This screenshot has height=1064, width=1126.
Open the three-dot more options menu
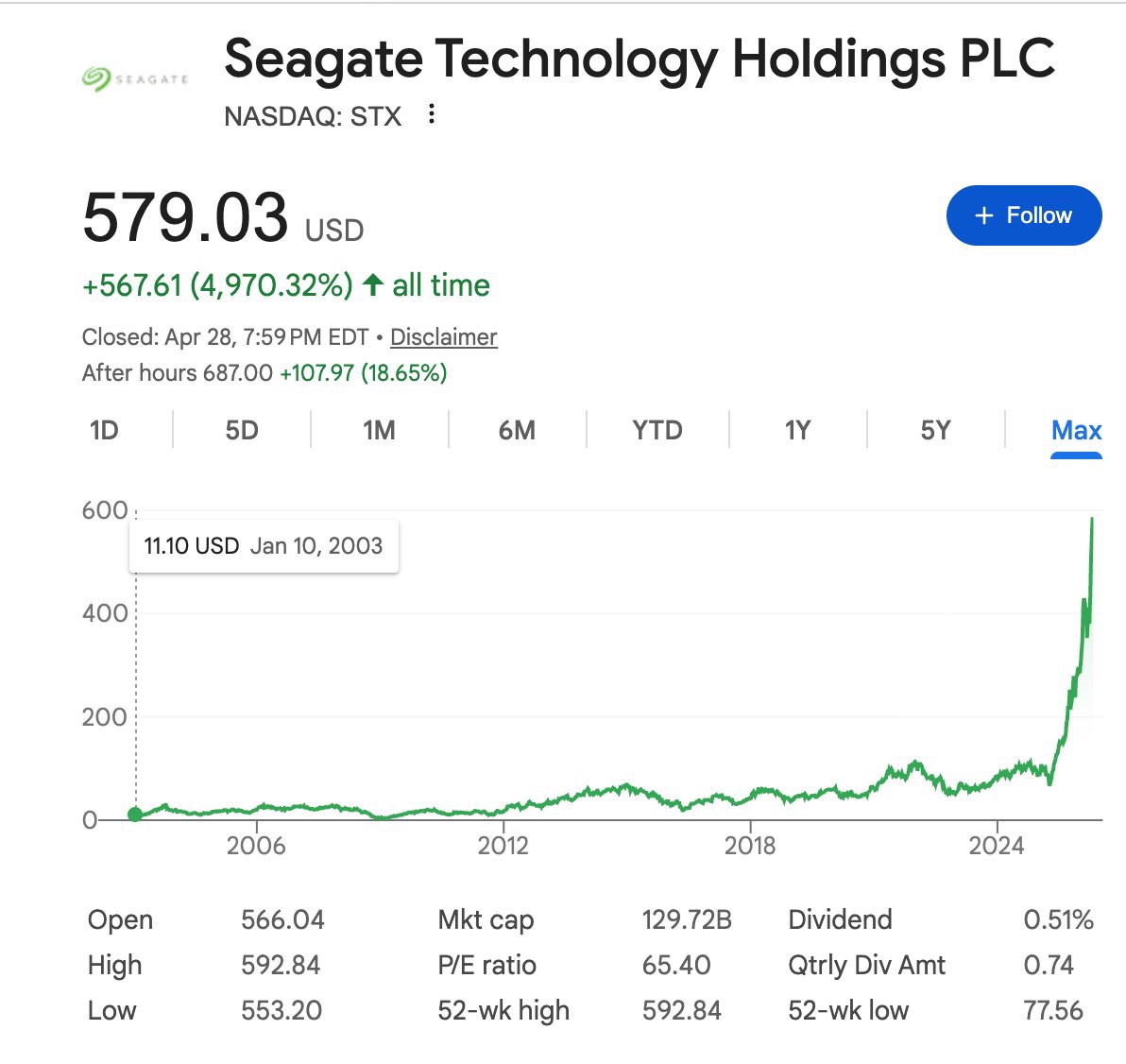tap(432, 114)
